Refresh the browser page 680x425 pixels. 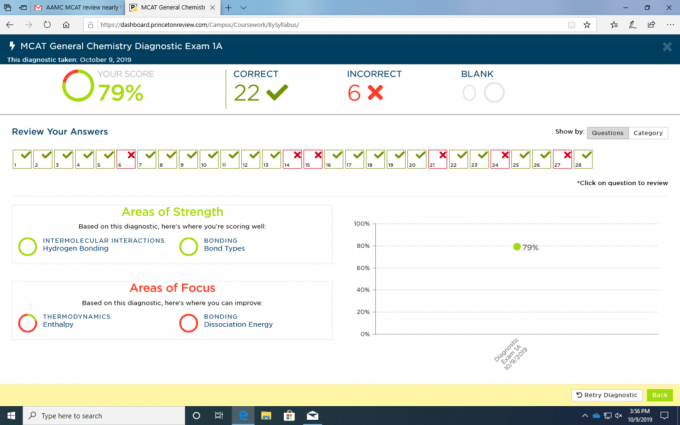click(47, 25)
